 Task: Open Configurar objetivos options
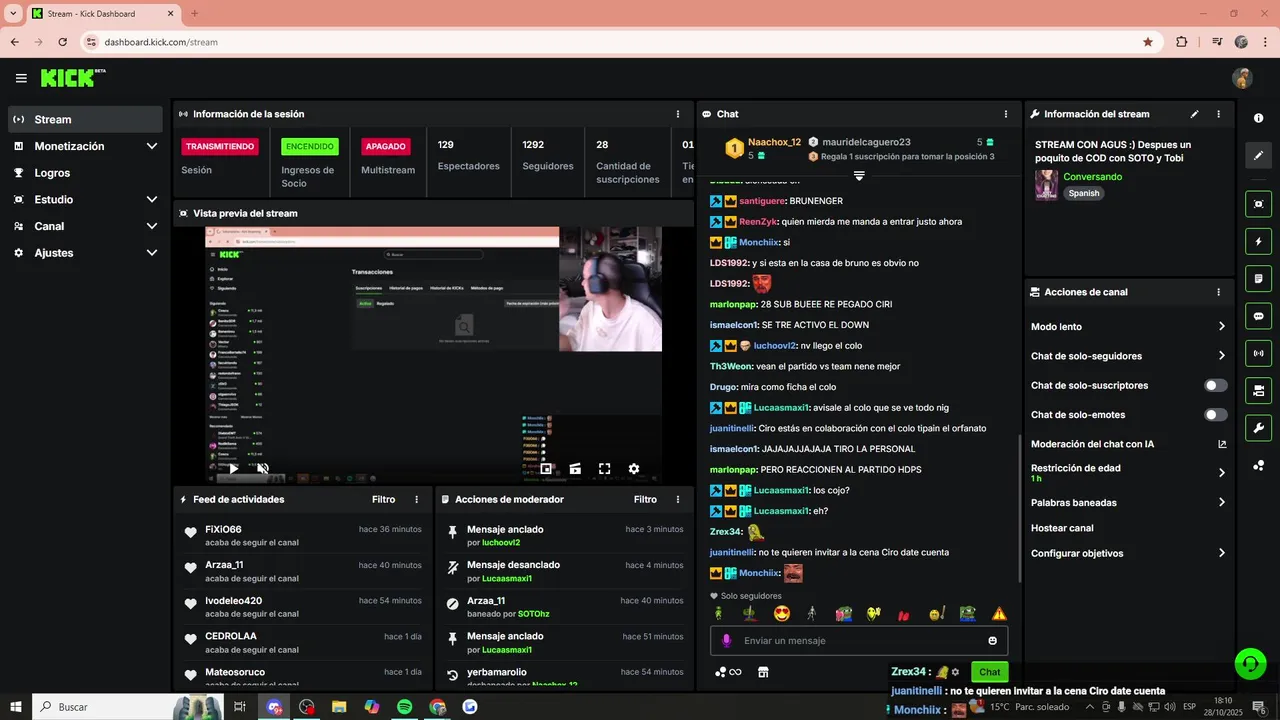pos(1128,553)
